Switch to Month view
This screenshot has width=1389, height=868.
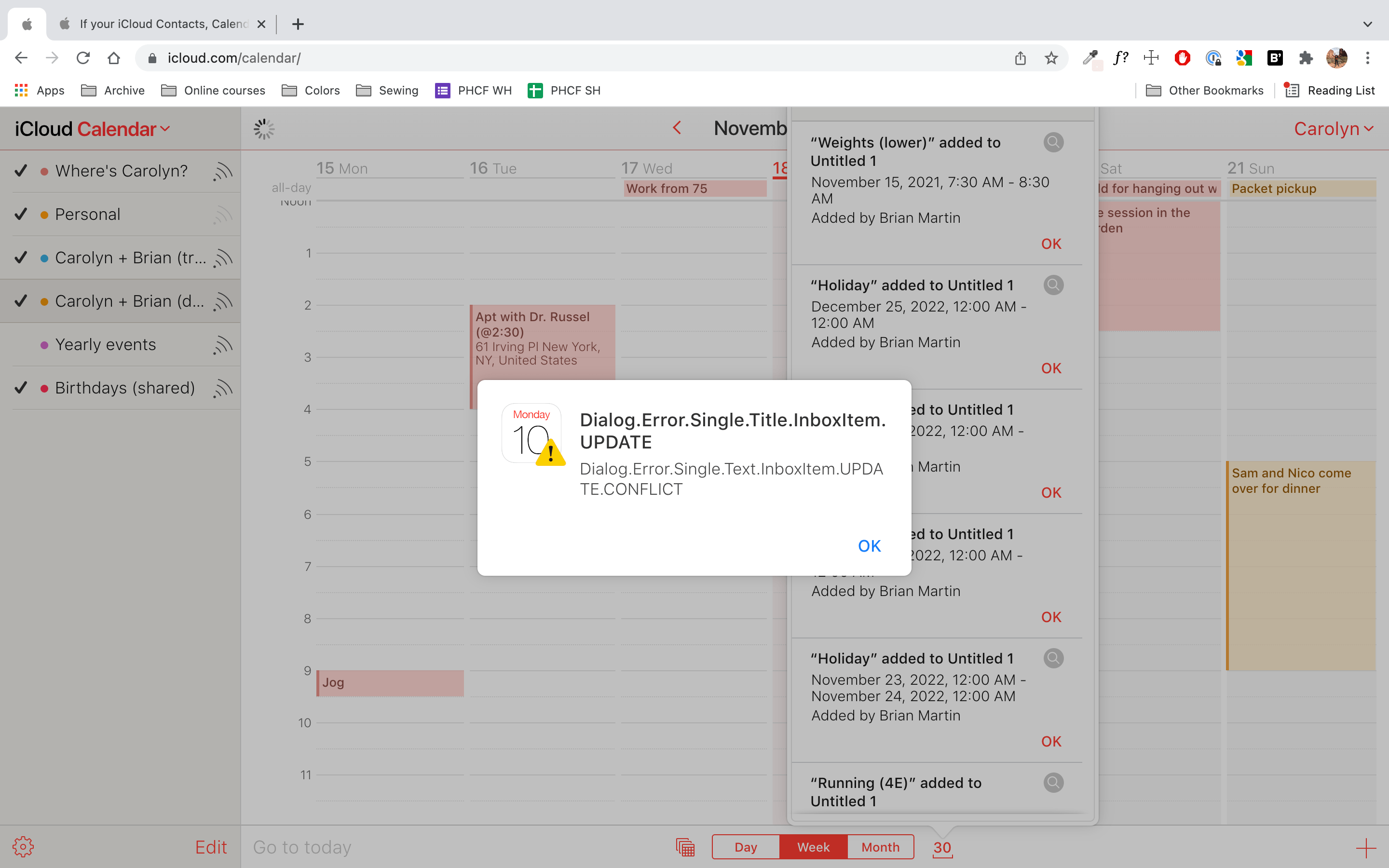click(880, 847)
